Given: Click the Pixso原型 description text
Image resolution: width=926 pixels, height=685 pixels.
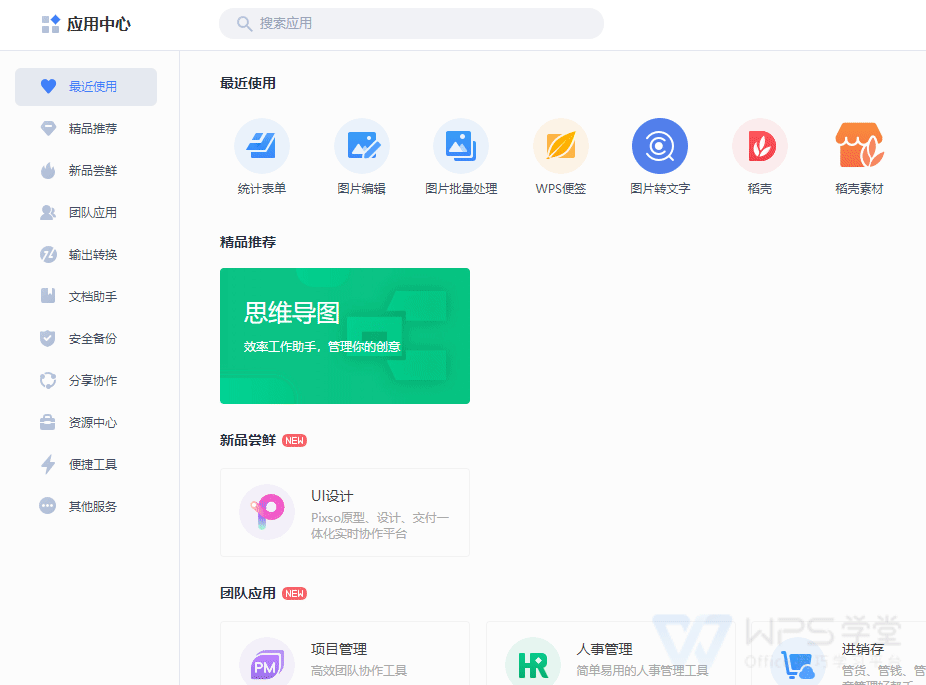Looking at the screenshot, I should 380,526.
